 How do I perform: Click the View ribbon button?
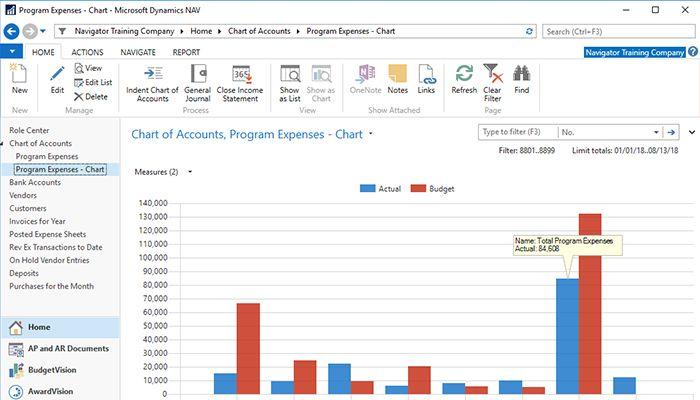(88, 68)
